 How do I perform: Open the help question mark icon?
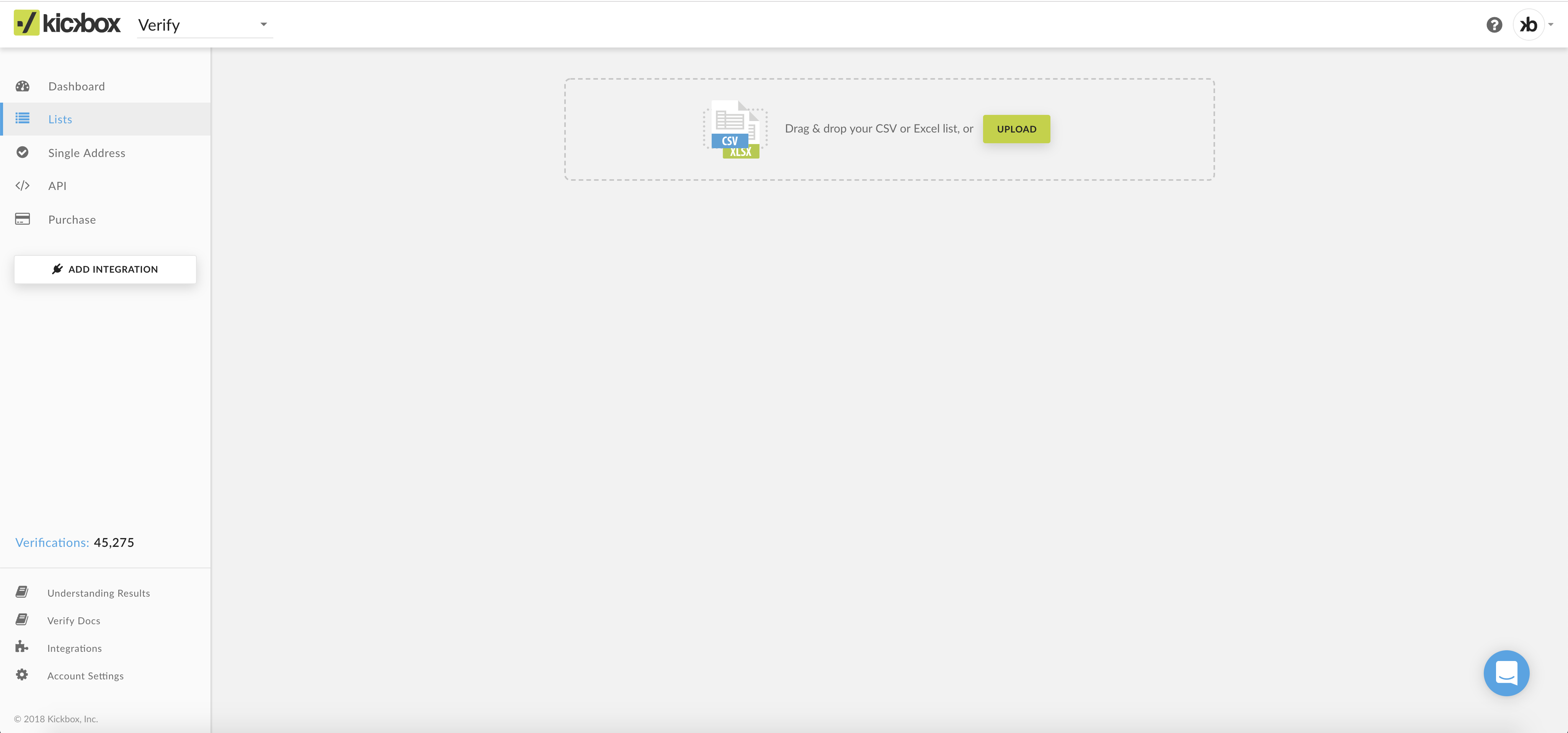1494,25
